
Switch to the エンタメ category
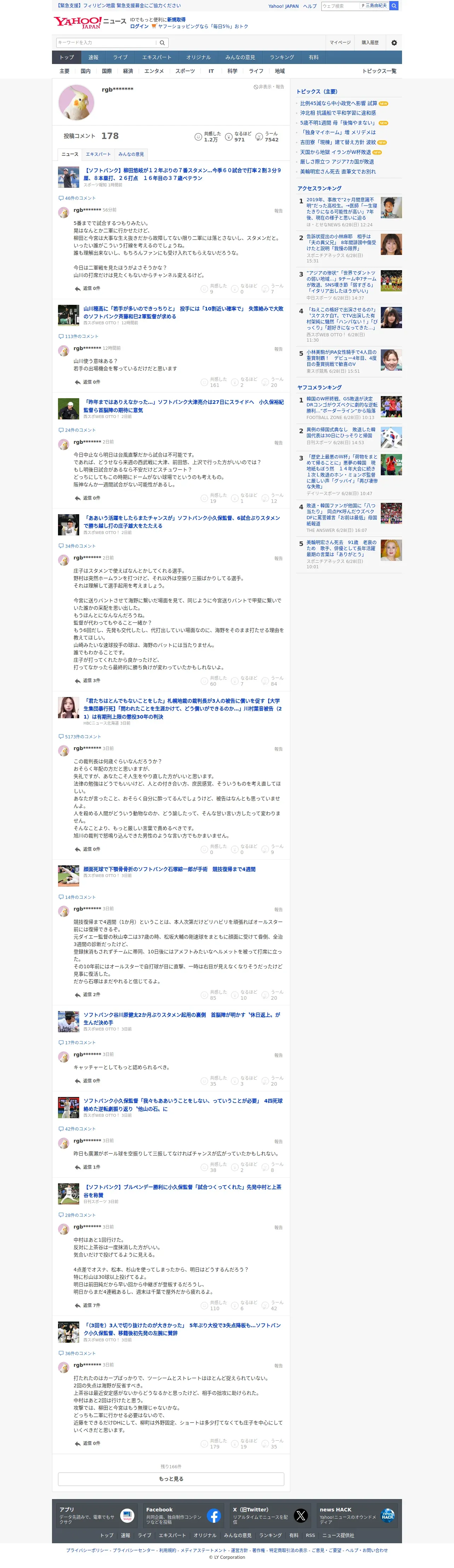tap(154, 71)
